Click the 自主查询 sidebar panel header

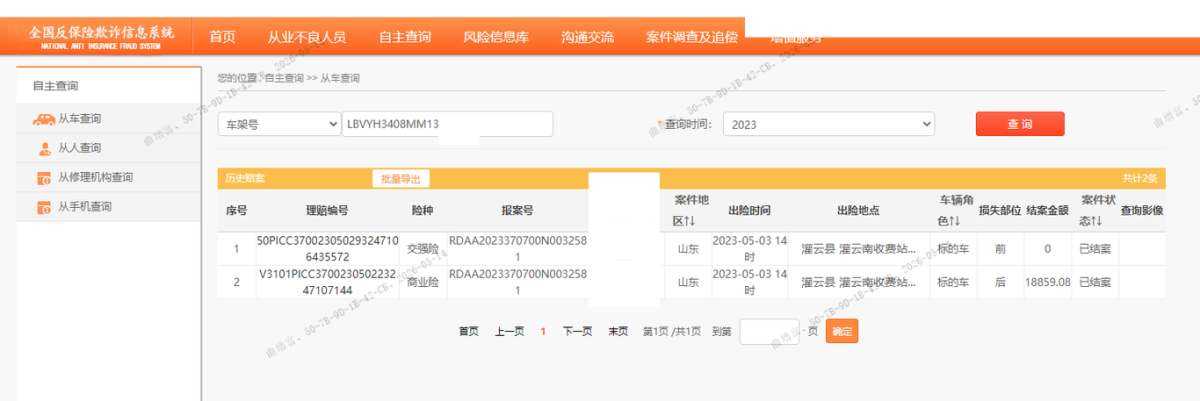point(108,86)
